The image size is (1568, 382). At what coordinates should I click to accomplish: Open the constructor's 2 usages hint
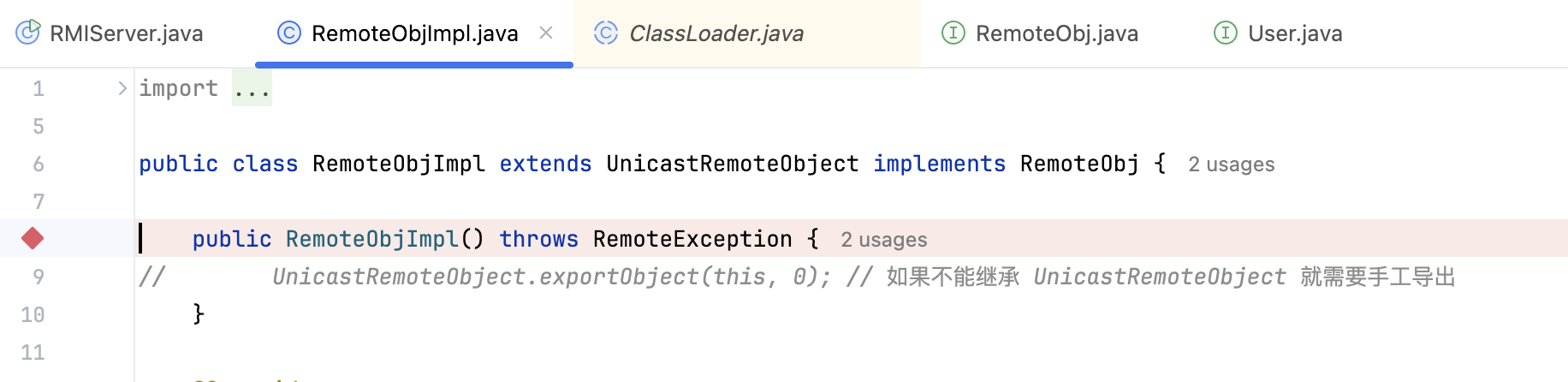(x=884, y=240)
